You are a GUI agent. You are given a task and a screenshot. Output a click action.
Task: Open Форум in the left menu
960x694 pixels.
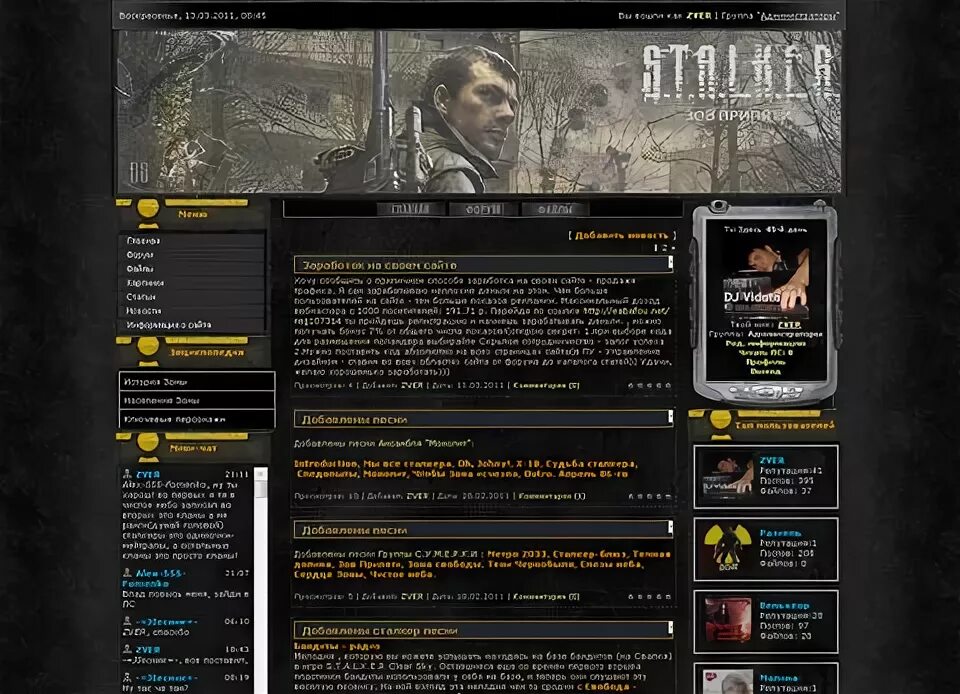tap(191, 255)
